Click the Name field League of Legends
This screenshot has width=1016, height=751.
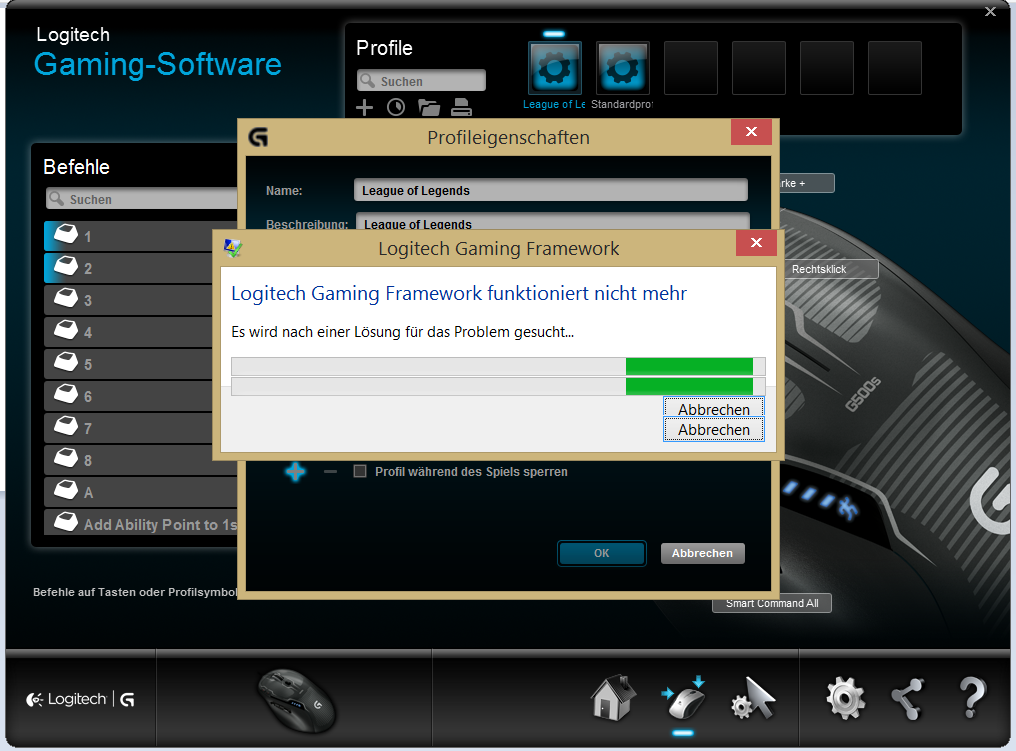(551, 191)
